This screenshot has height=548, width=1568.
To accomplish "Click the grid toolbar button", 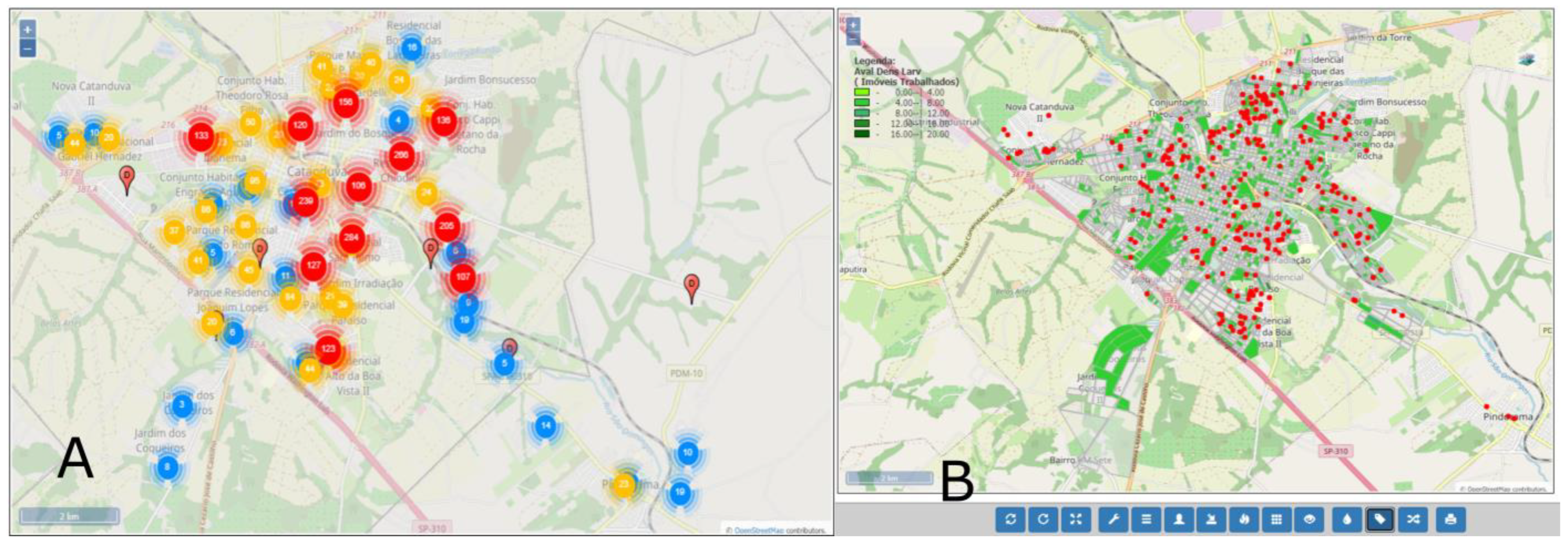I will click(1277, 519).
